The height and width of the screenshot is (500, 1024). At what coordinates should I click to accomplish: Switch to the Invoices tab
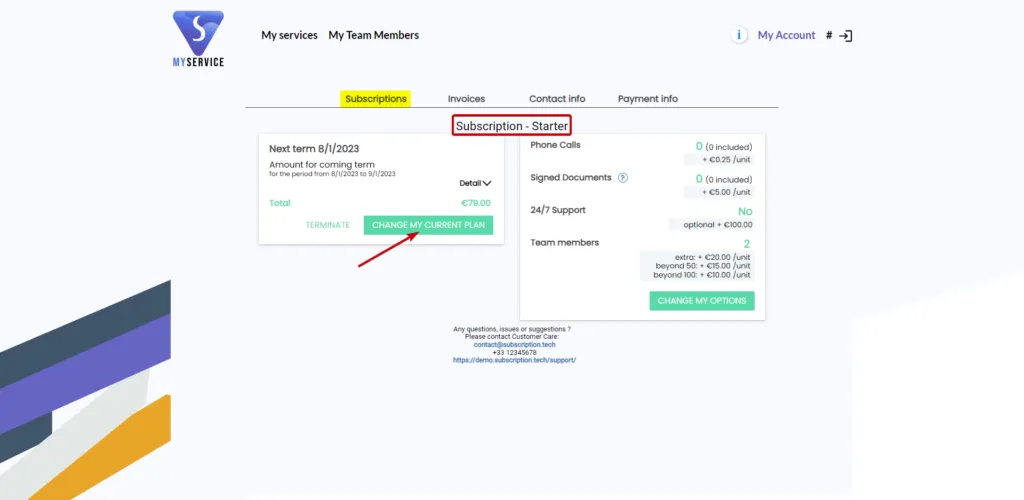[x=466, y=99]
